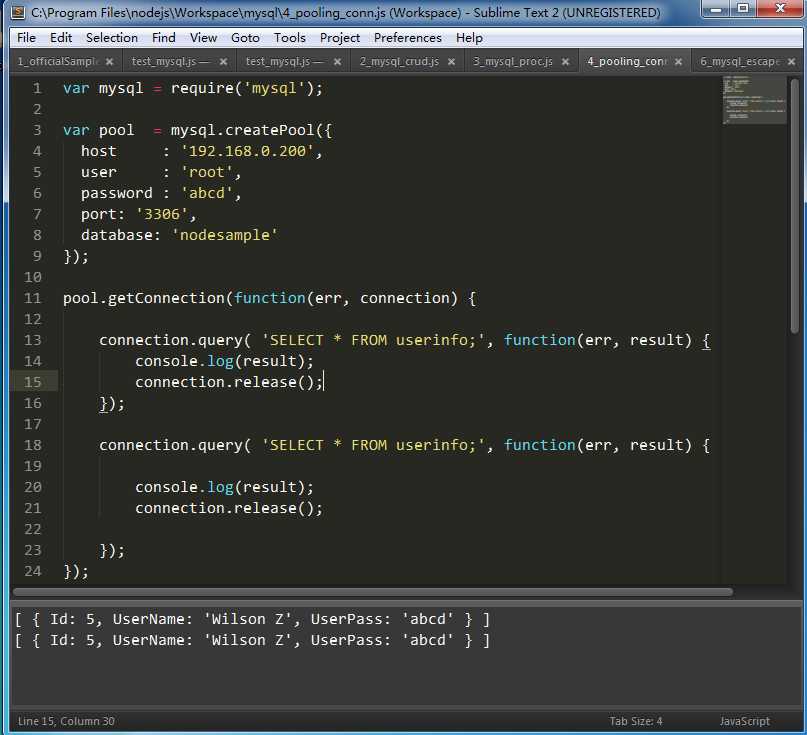Close the 6_mysql_escape tab
This screenshot has height=735, width=807.
(x=792, y=62)
